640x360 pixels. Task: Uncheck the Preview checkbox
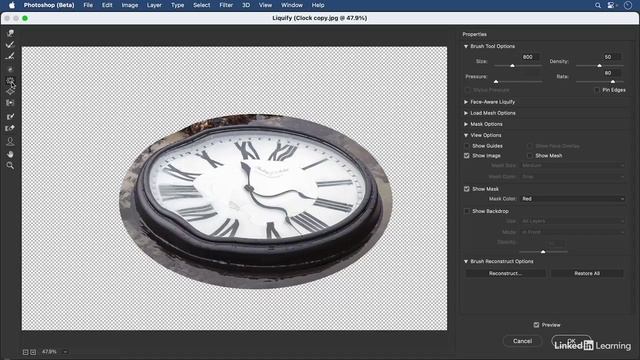536,325
